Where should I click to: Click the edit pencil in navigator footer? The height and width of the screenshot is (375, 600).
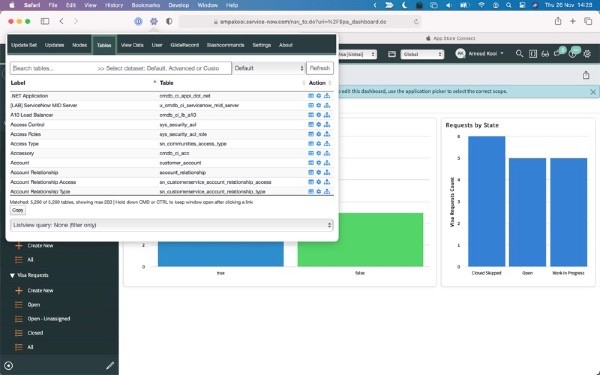point(110,365)
